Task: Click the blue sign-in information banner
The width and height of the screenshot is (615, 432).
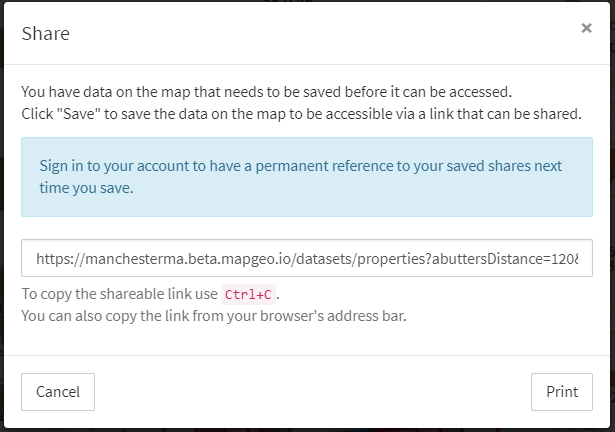Action: point(307,177)
